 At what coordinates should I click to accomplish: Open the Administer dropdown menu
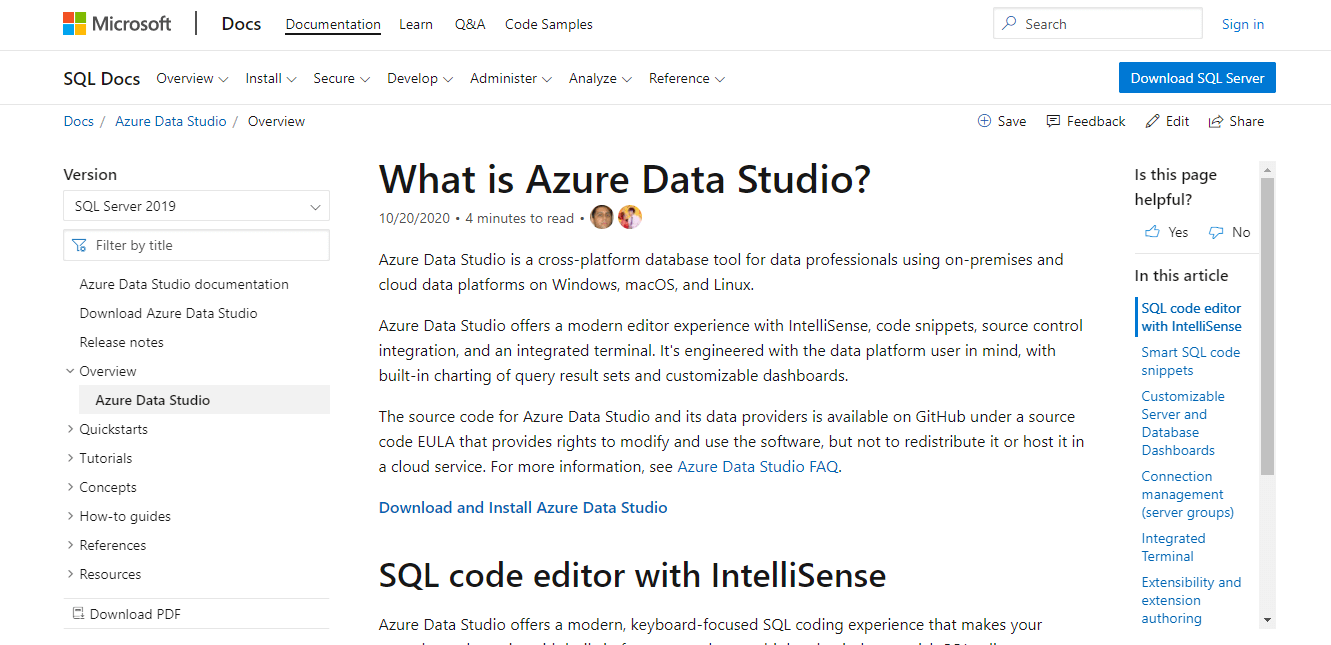coord(511,78)
